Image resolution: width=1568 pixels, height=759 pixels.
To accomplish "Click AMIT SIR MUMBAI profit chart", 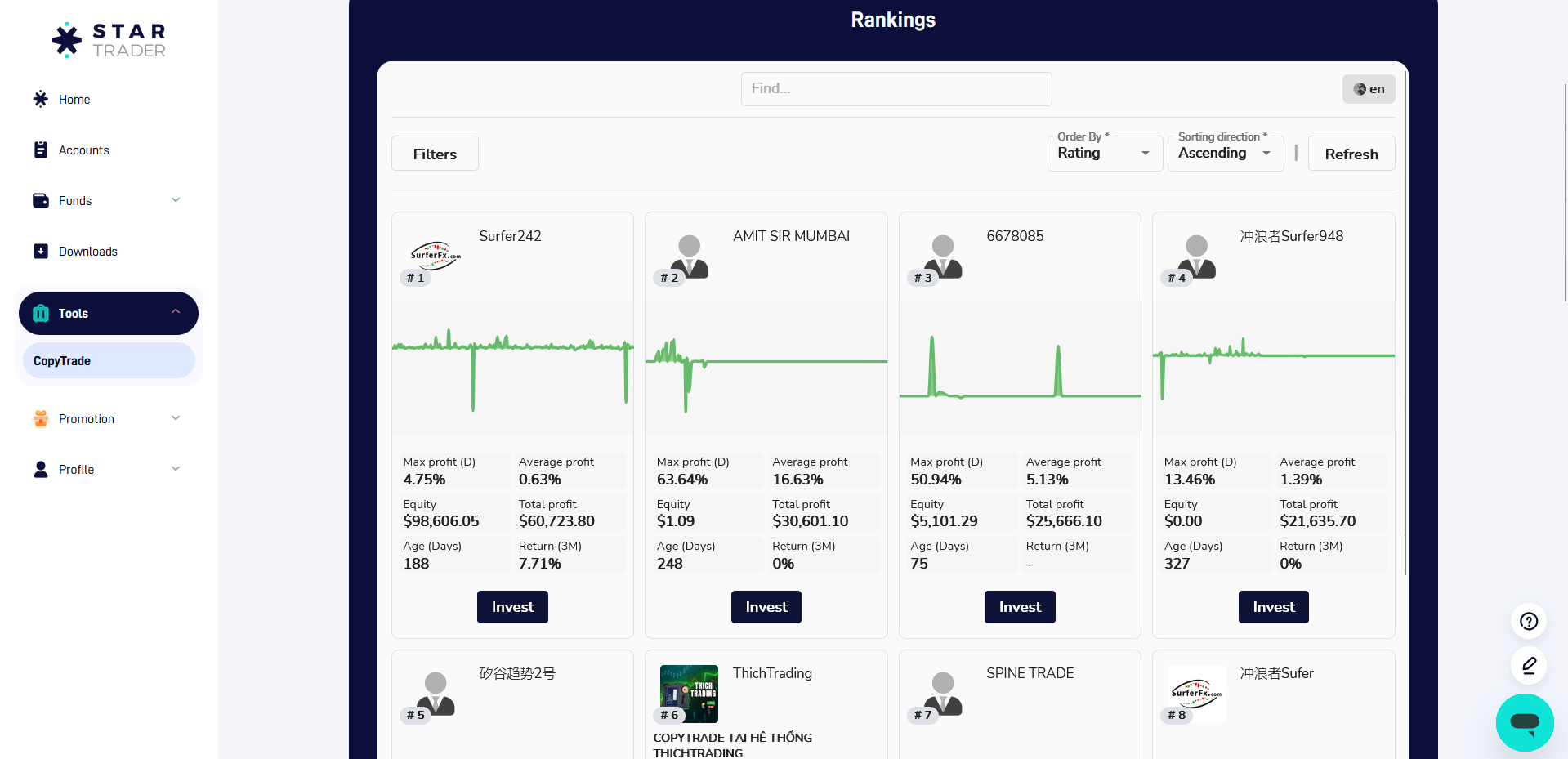I will click(x=766, y=368).
